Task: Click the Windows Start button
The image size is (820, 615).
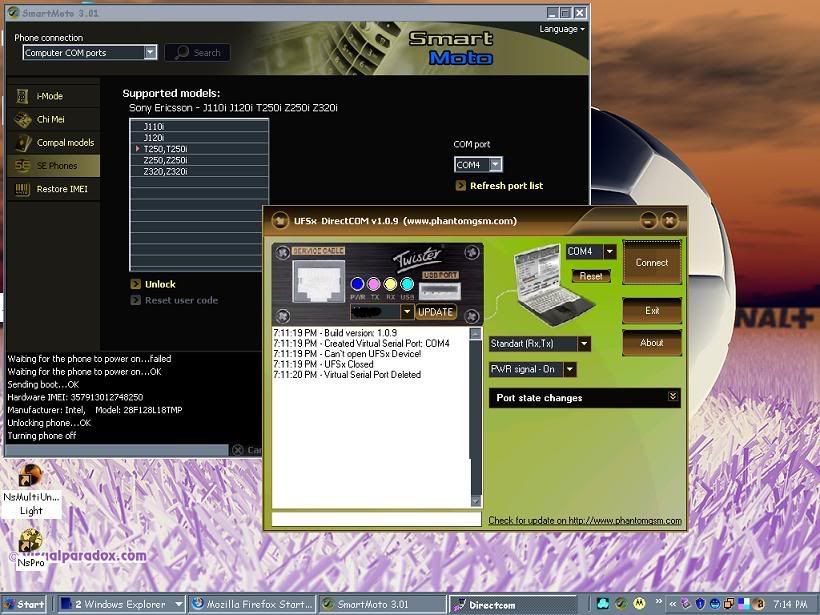Action: click(x=24, y=604)
